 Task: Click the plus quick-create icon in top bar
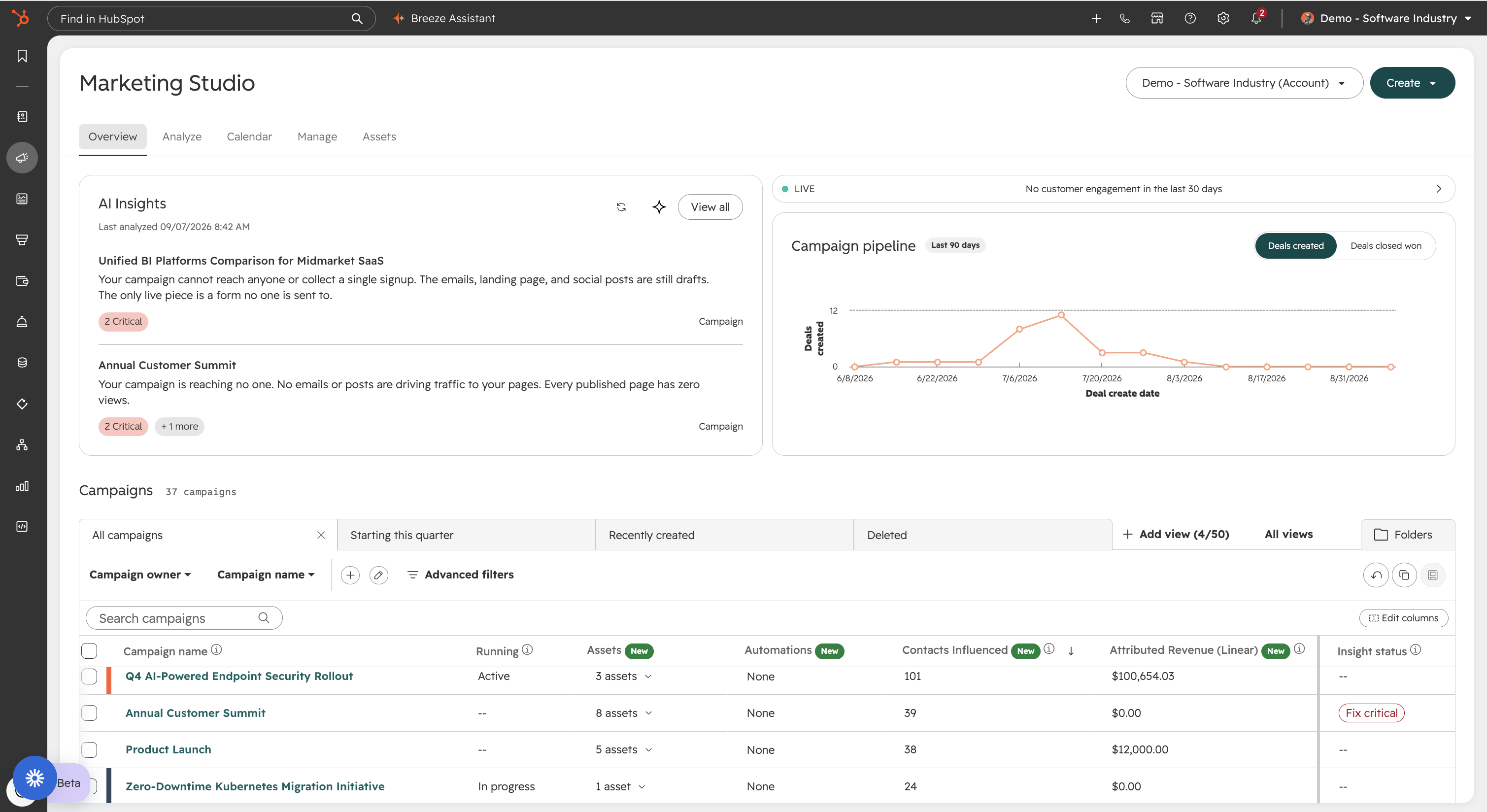tap(1096, 18)
